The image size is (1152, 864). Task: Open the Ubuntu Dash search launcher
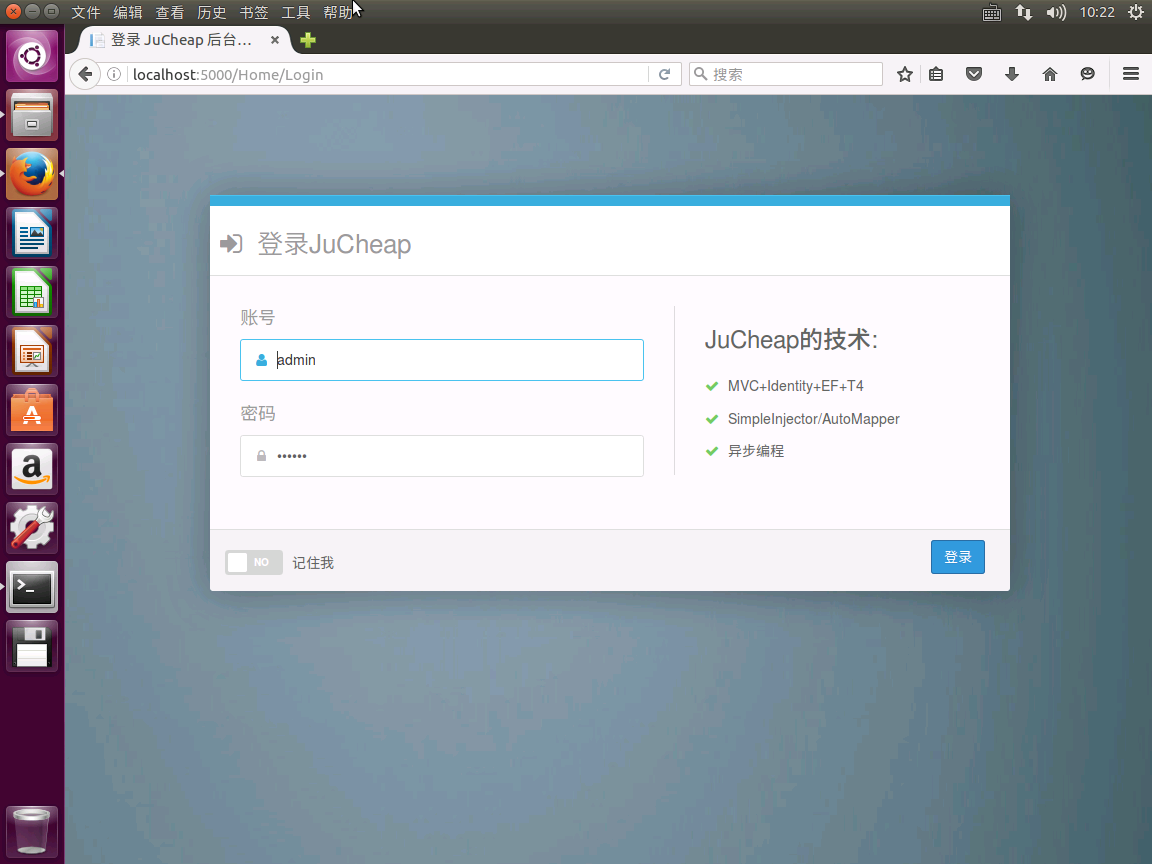tap(32, 57)
